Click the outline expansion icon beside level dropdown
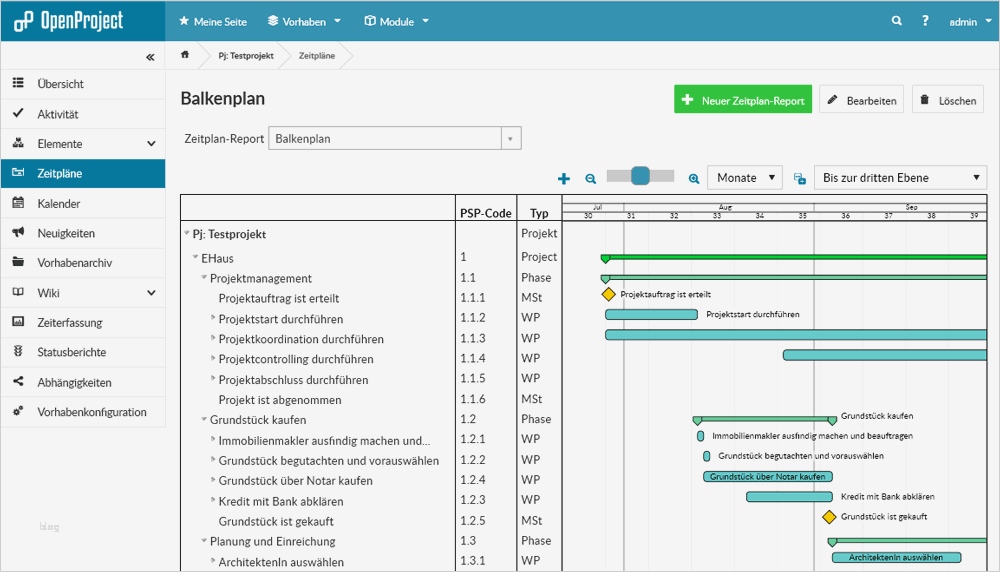 tap(800, 178)
